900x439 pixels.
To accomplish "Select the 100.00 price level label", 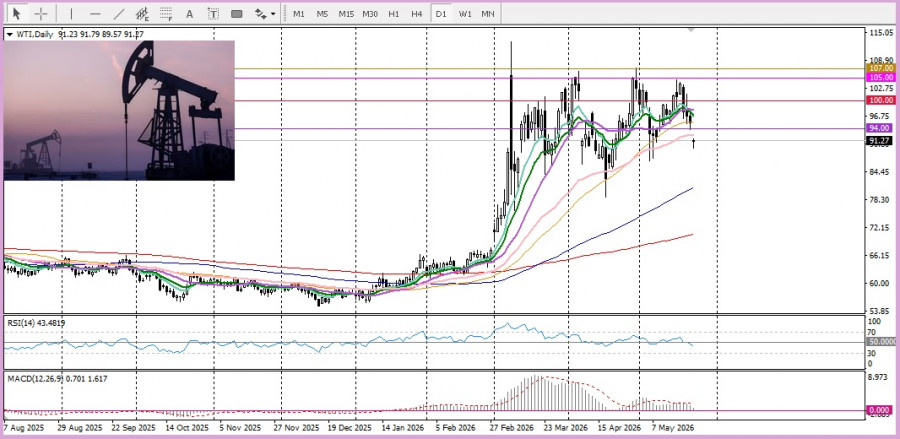I will coord(881,100).
